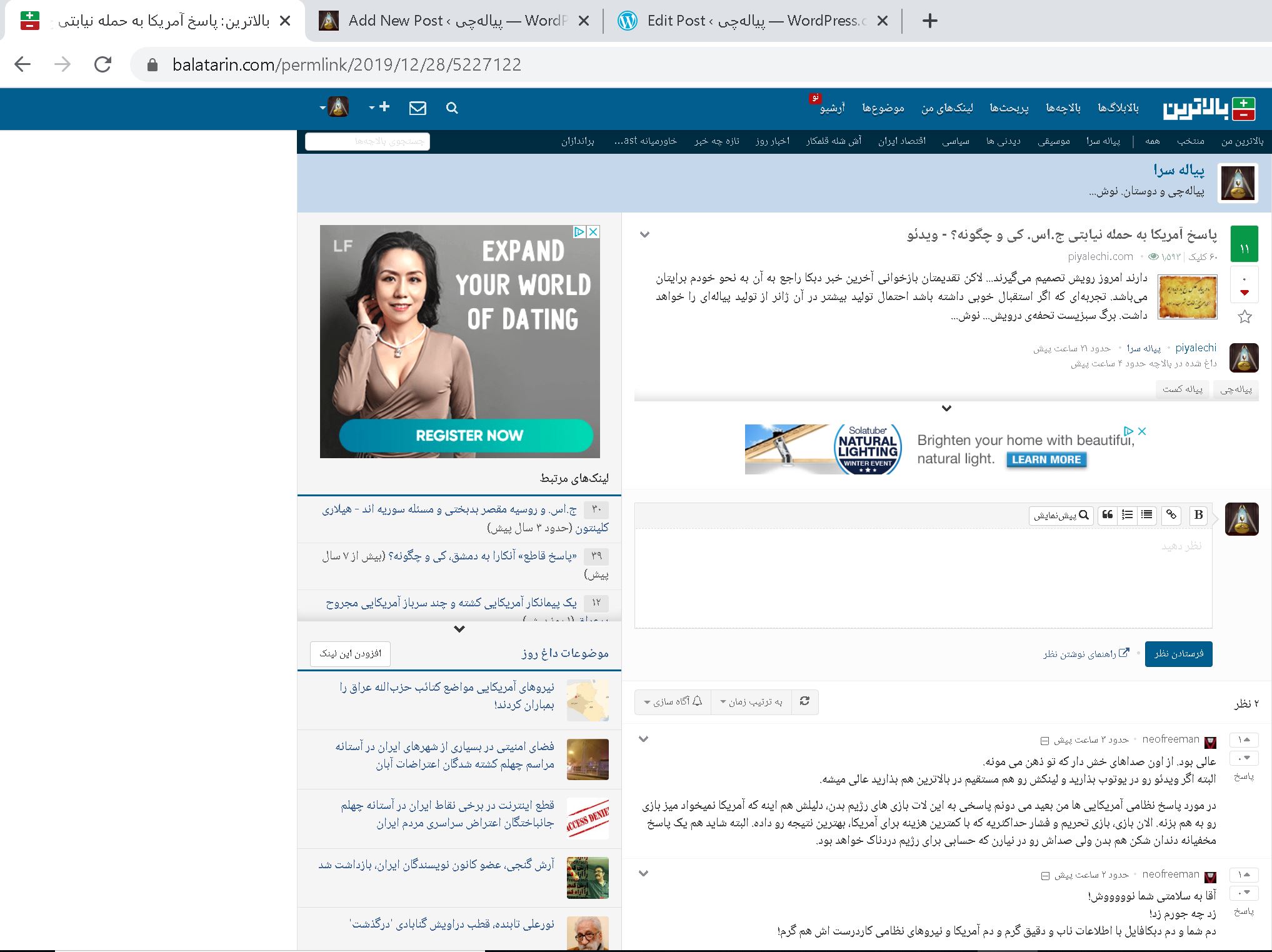Image resolution: width=1272 pixels, height=952 pixels.
Task: Click the numbered list icon in comment toolbar
Action: pos(1127,515)
